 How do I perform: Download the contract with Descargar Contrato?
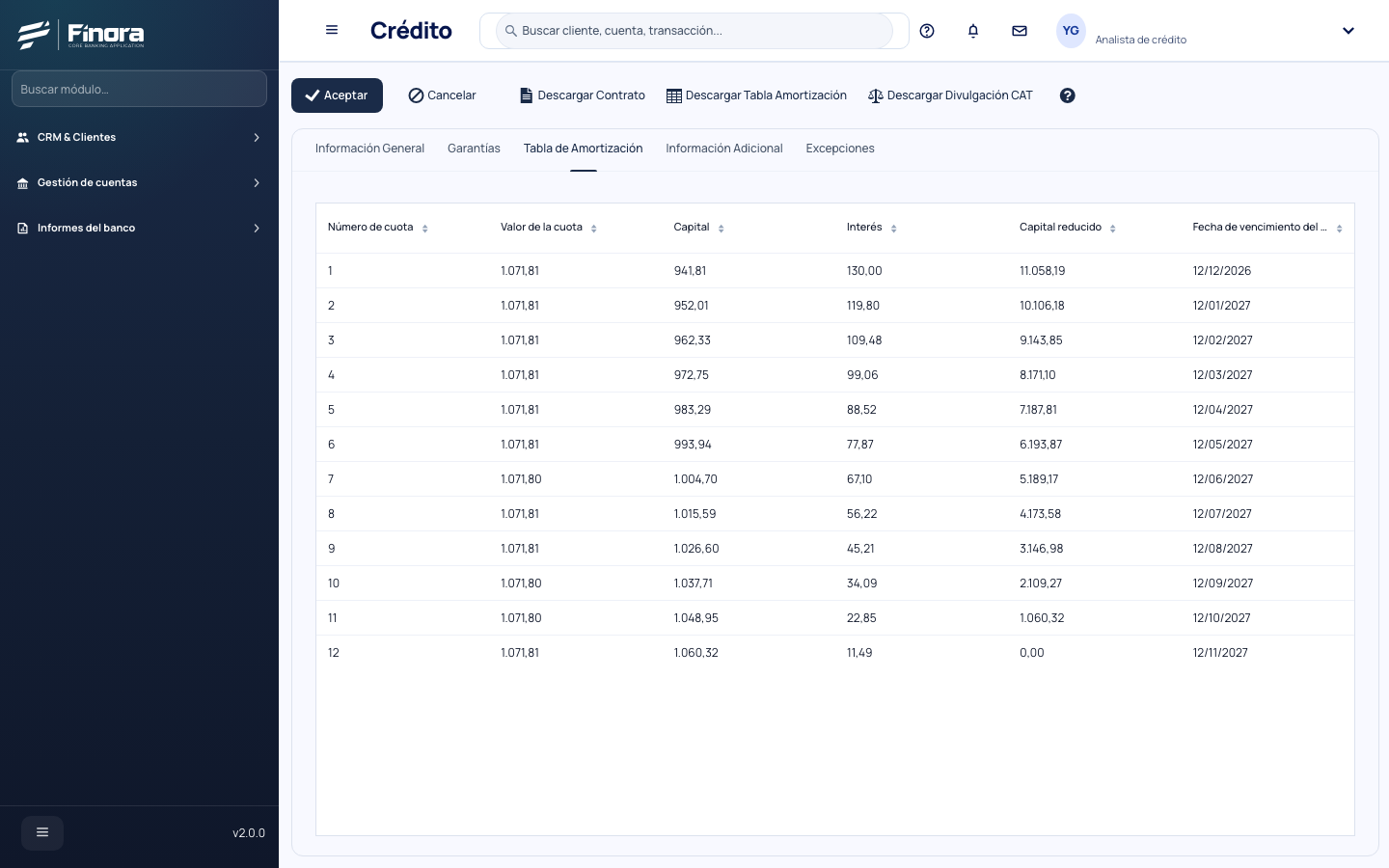[583, 95]
